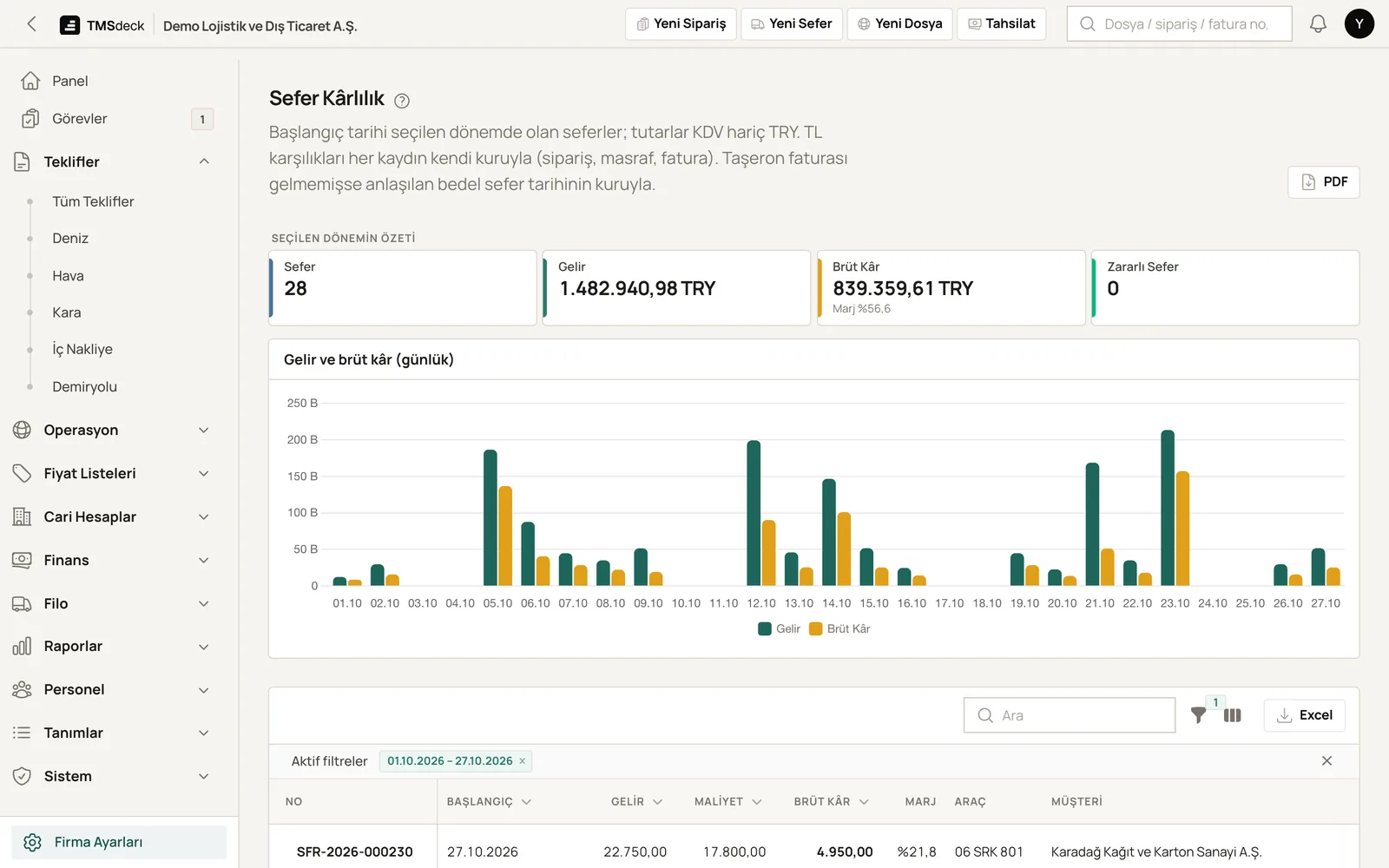Click the Personel people icon

tap(23, 689)
